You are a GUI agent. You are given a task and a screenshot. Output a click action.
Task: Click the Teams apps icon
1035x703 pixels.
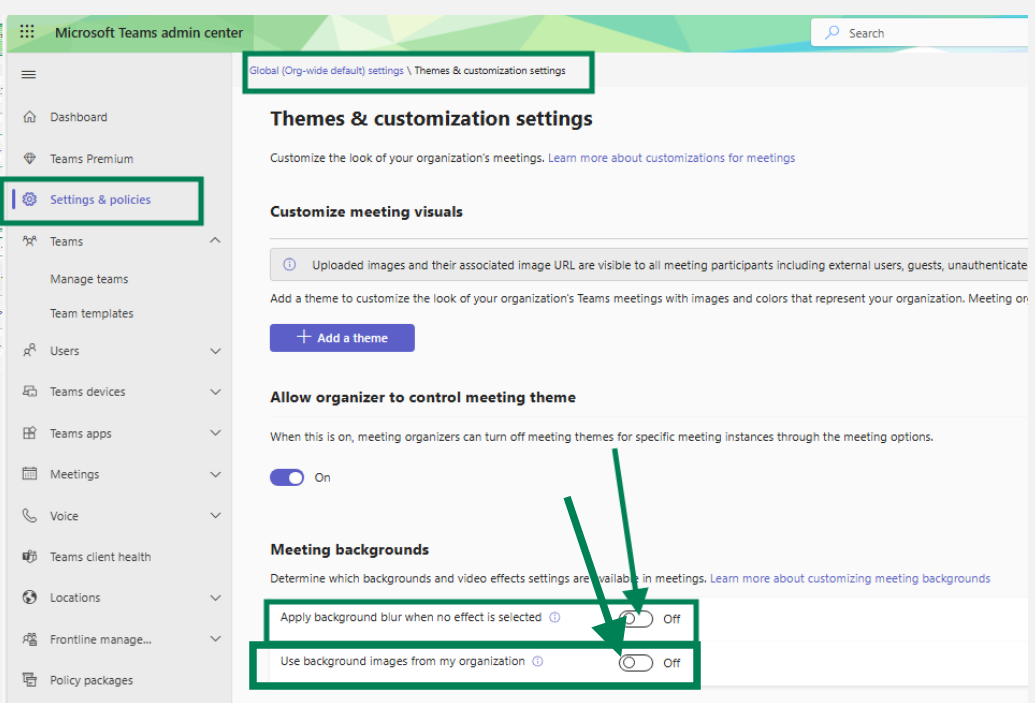[30, 433]
